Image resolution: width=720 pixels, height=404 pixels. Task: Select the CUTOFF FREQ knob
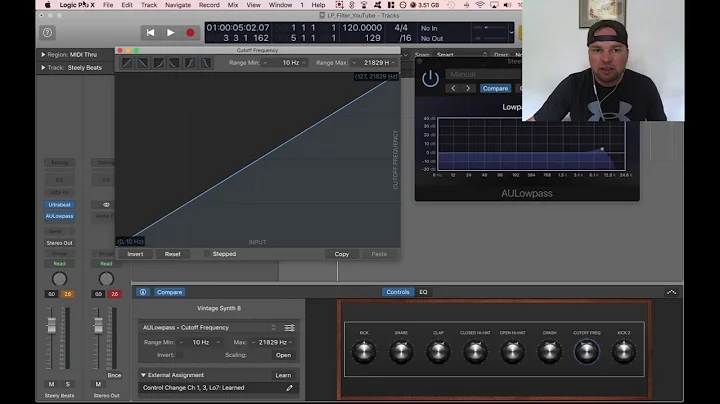[587, 352]
